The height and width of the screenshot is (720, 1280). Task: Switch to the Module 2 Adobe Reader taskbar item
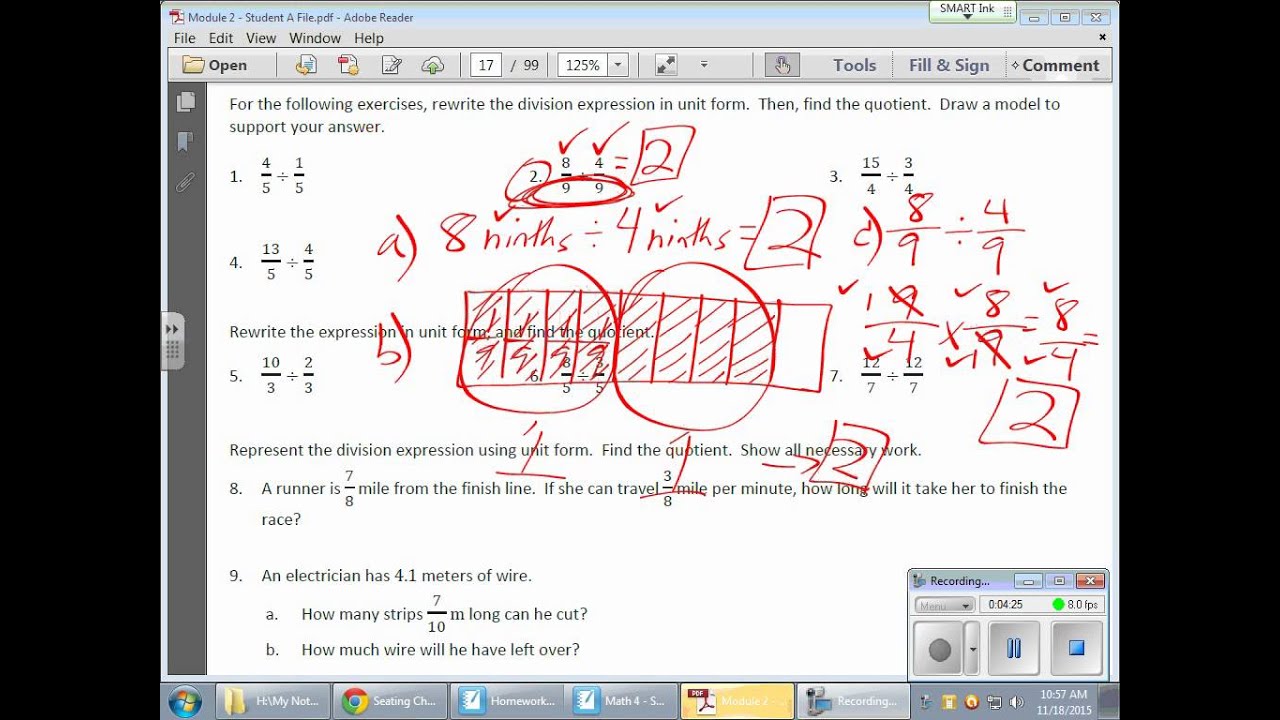pyautogui.click(x=738, y=701)
